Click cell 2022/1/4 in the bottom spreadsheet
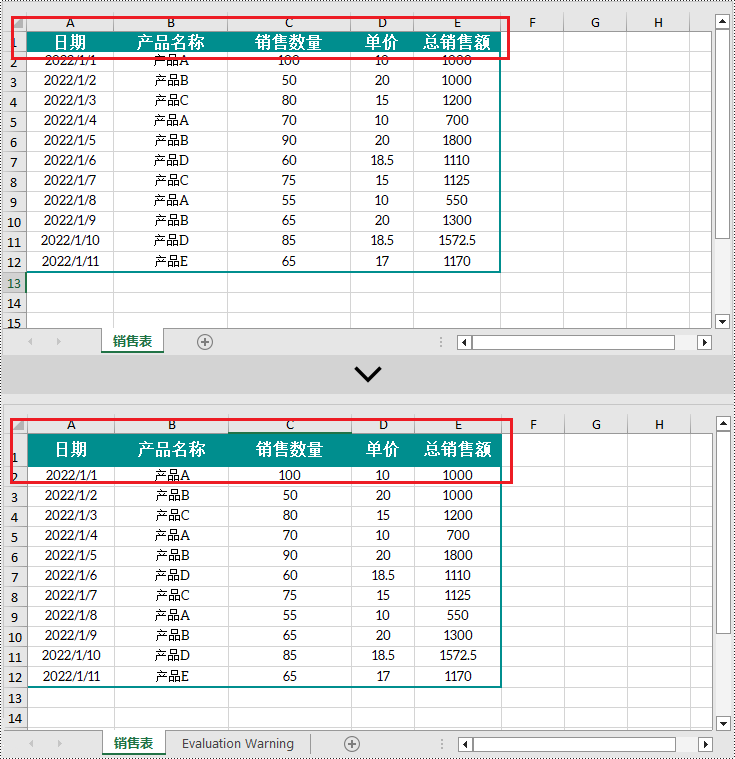 (x=71, y=535)
